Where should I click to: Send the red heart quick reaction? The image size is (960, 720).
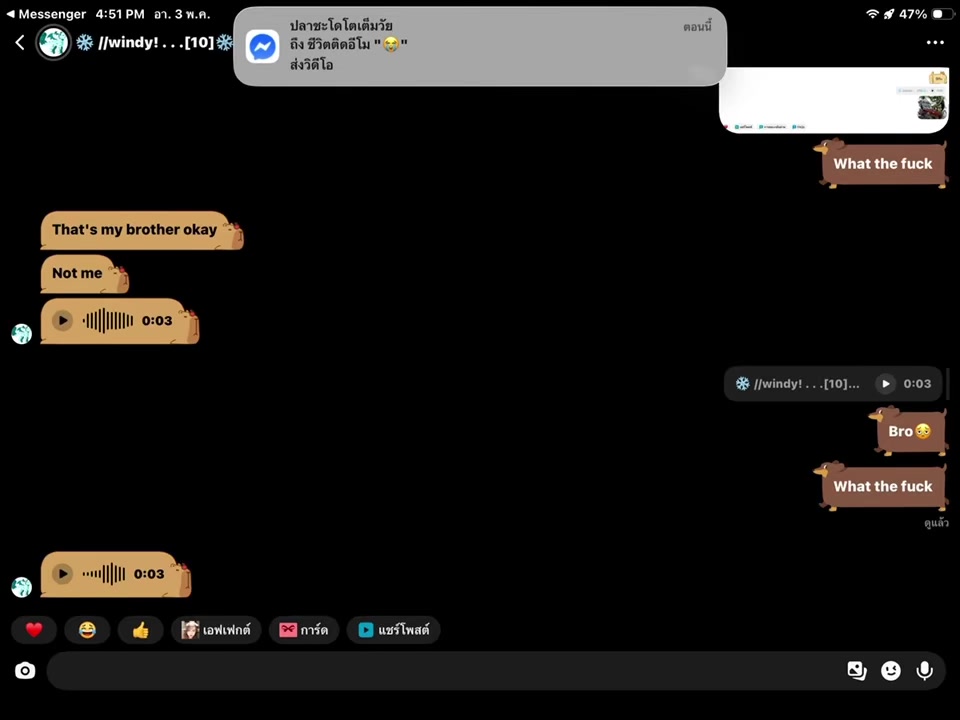coord(34,629)
